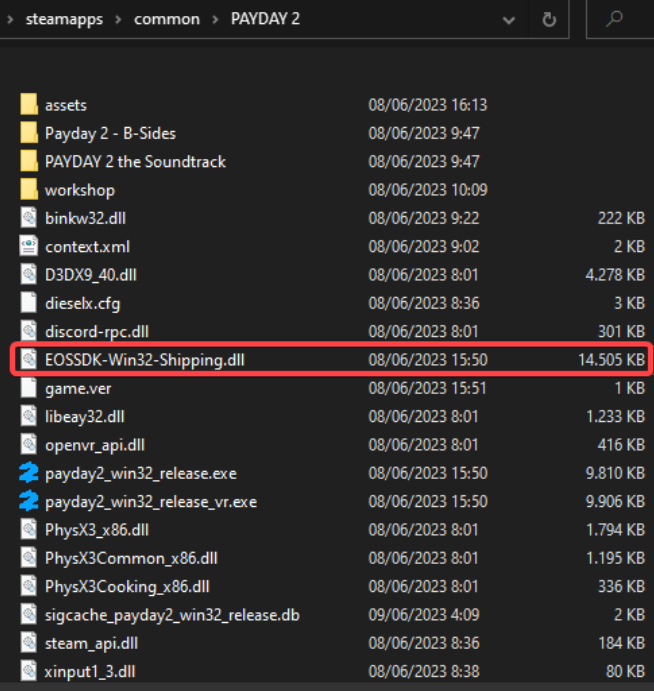Select the xinput1_3.dll filename
The image size is (654, 691).
click(x=90, y=672)
